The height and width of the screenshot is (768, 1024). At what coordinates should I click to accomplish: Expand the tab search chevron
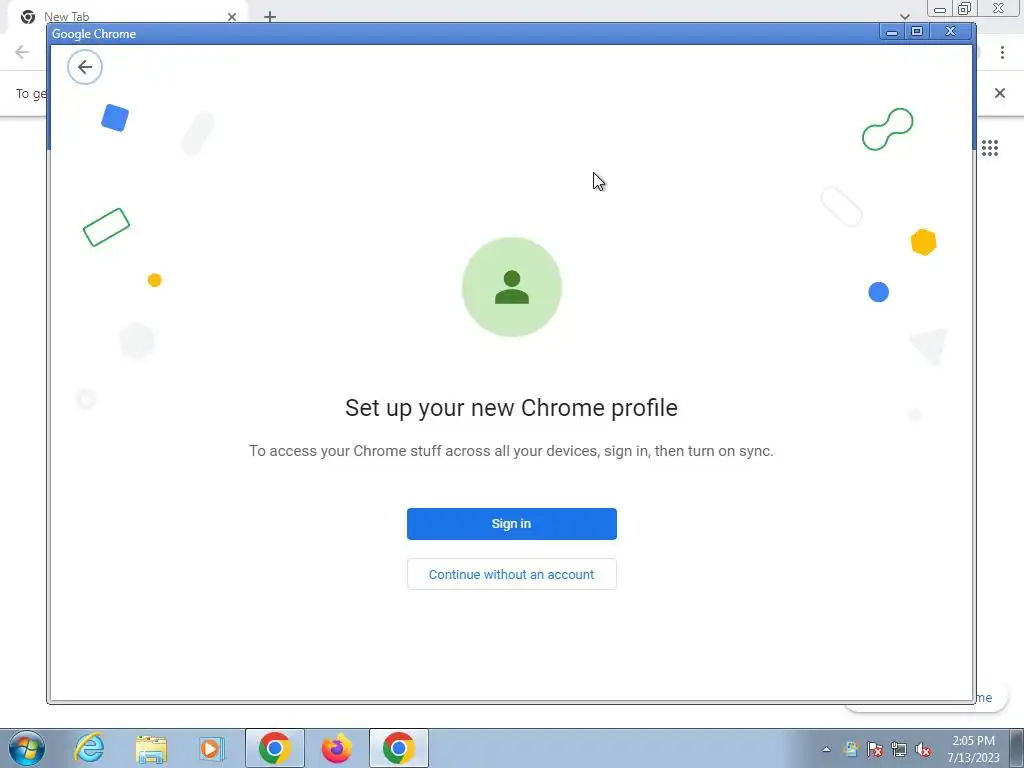coord(904,16)
